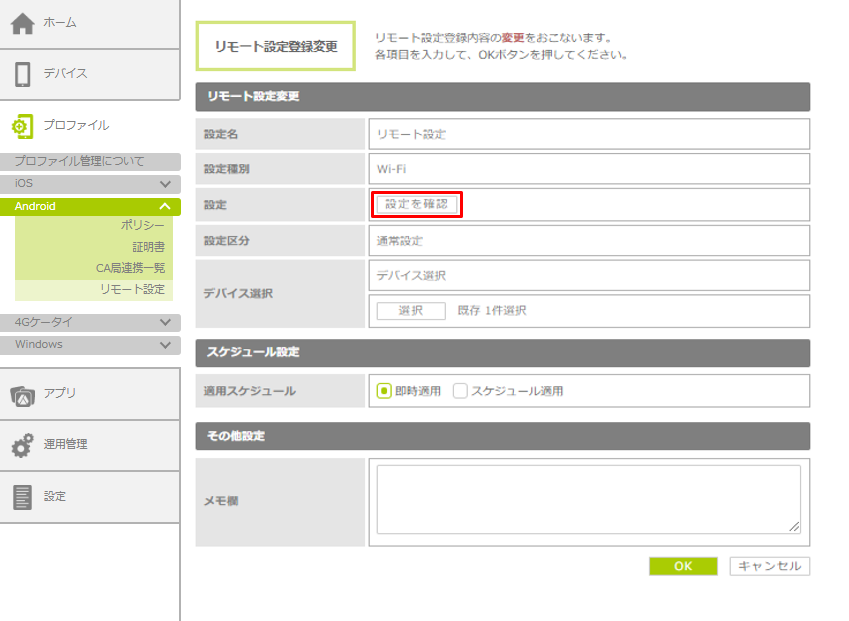Viewport: 849px width, 621px height.
Task: Select the 即時適用 radio option
Action: pyautogui.click(x=383, y=391)
